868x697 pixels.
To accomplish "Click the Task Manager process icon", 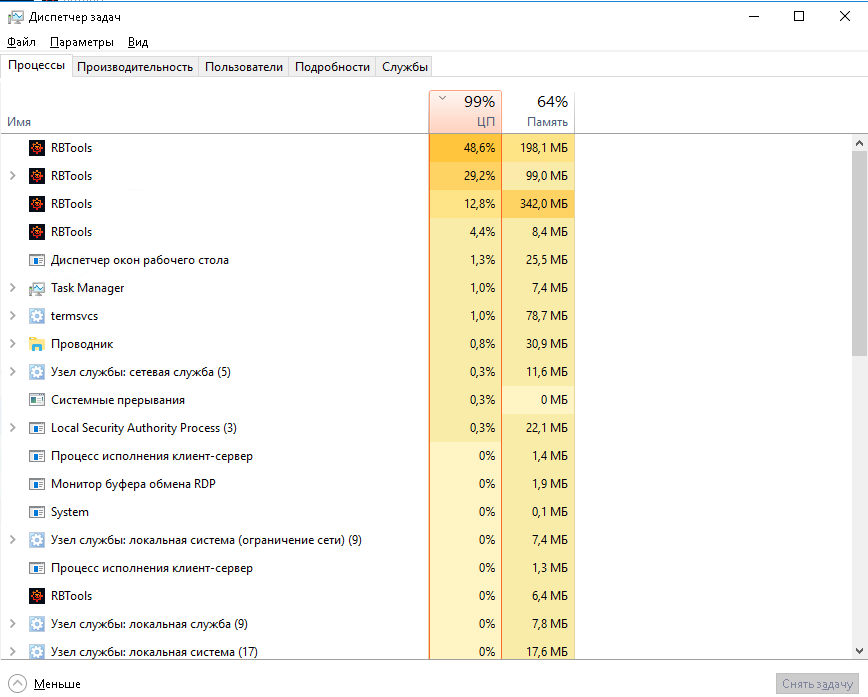I will (37, 288).
